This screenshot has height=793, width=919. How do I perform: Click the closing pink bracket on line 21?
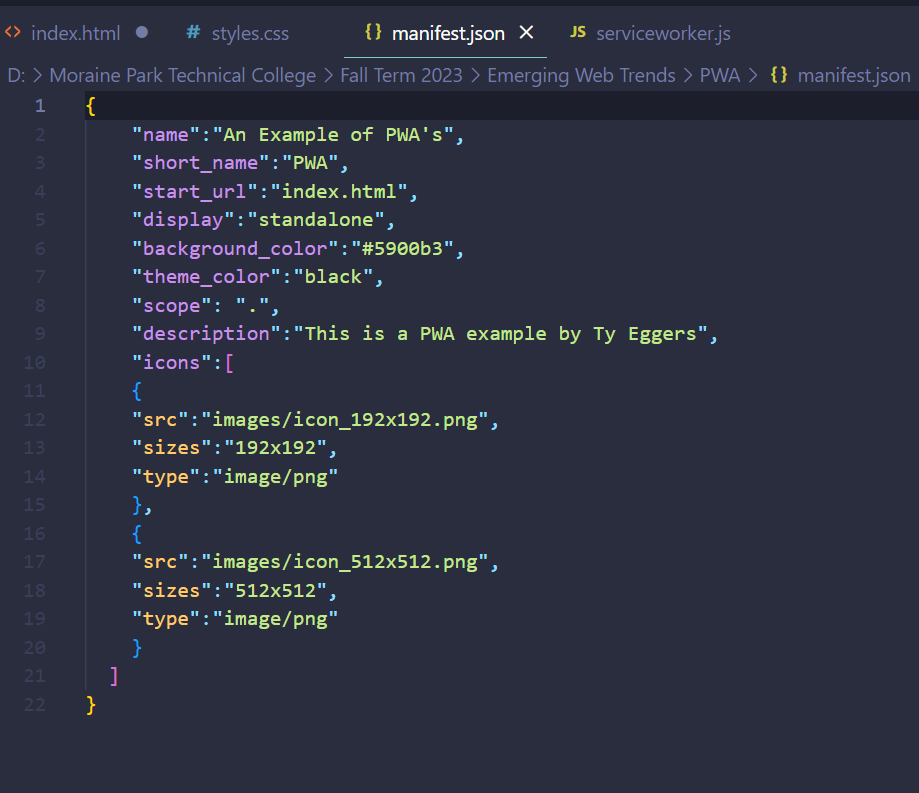[114, 676]
